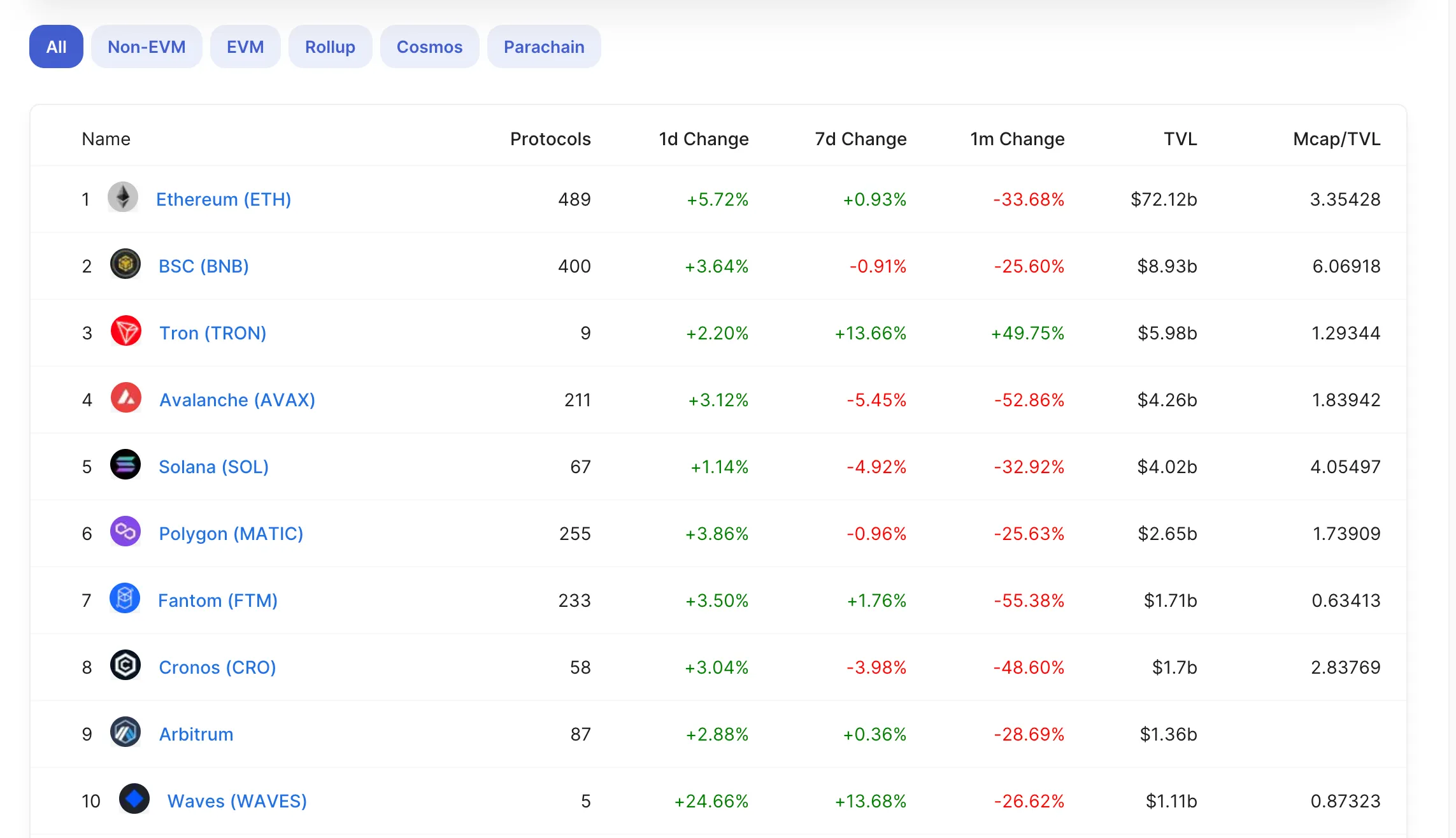
Task: Click Polygon's 1d change +3.86%
Action: point(717,534)
